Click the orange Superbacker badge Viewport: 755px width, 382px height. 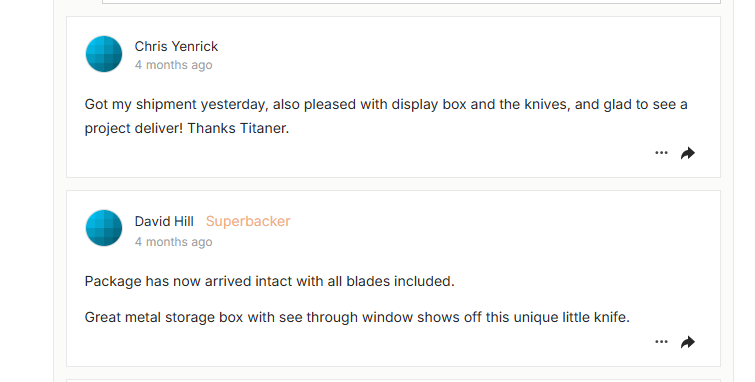[248, 221]
